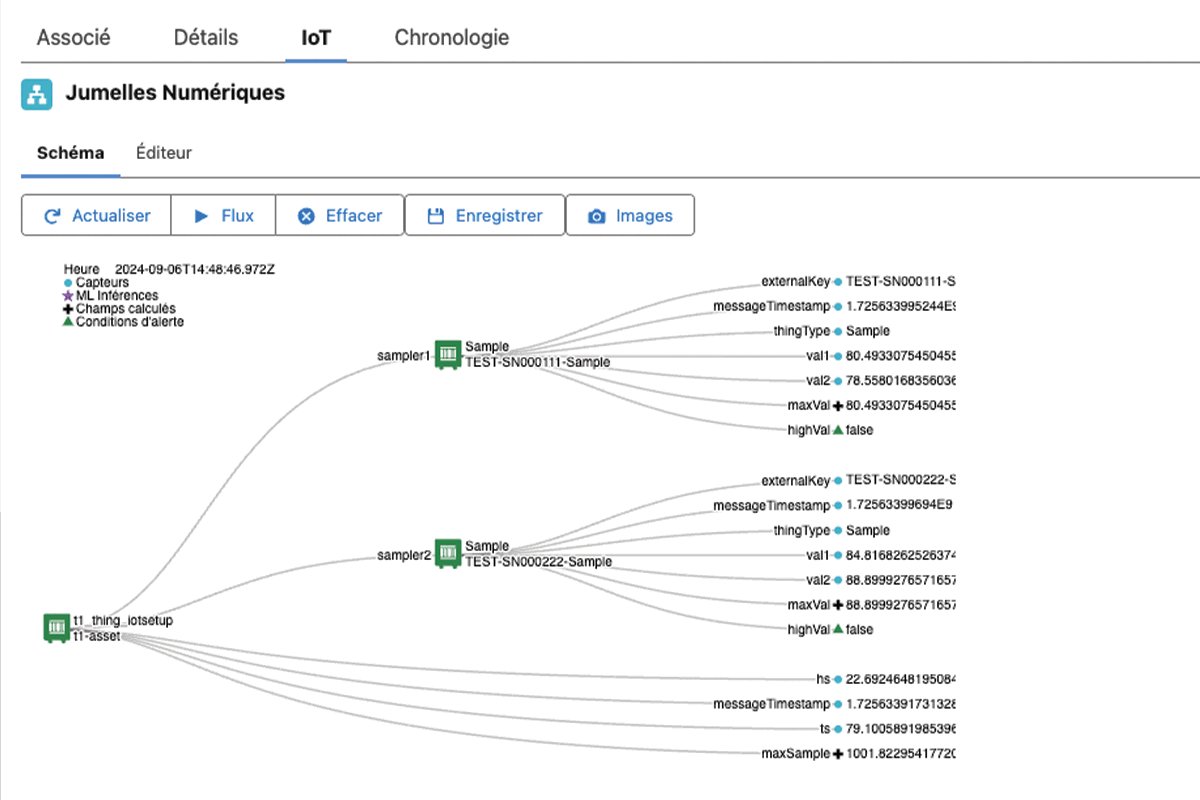Viewport: 1200px width, 800px height.
Task: Click the TEST-SN000111-Sample node label
Action: (537, 362)
